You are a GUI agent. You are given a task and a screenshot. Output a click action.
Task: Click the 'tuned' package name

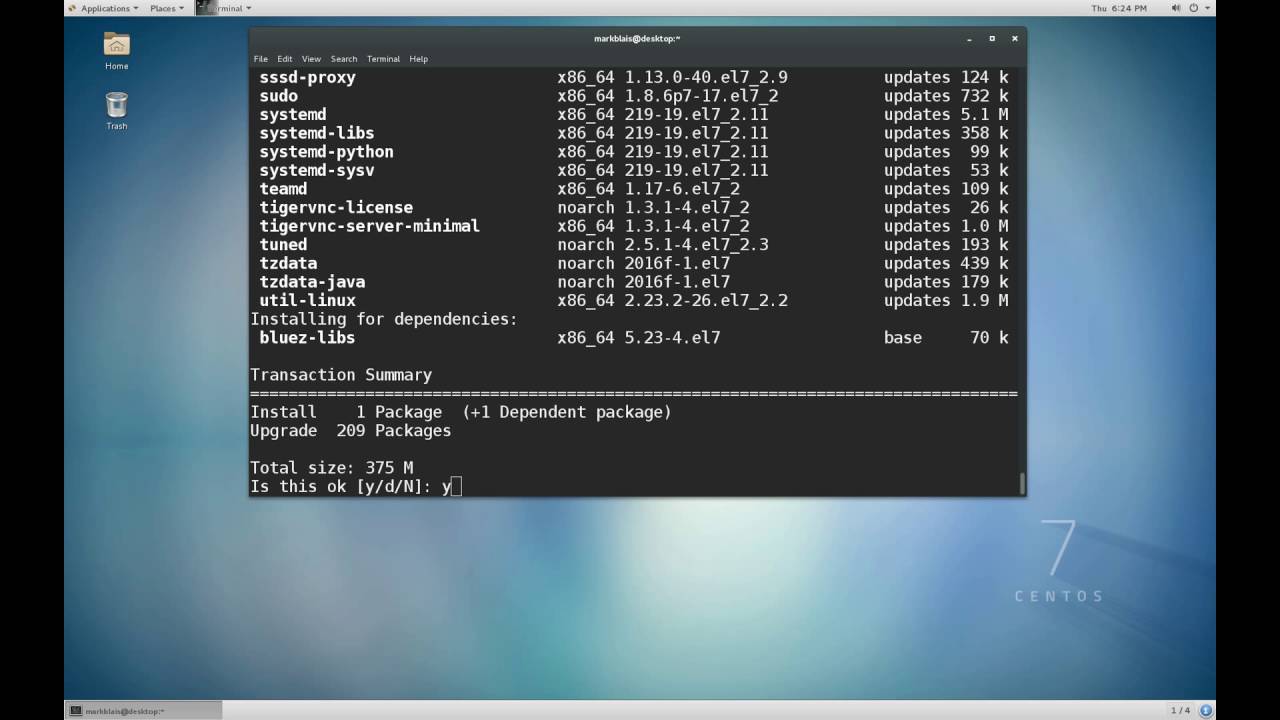[x=284, y=245]
